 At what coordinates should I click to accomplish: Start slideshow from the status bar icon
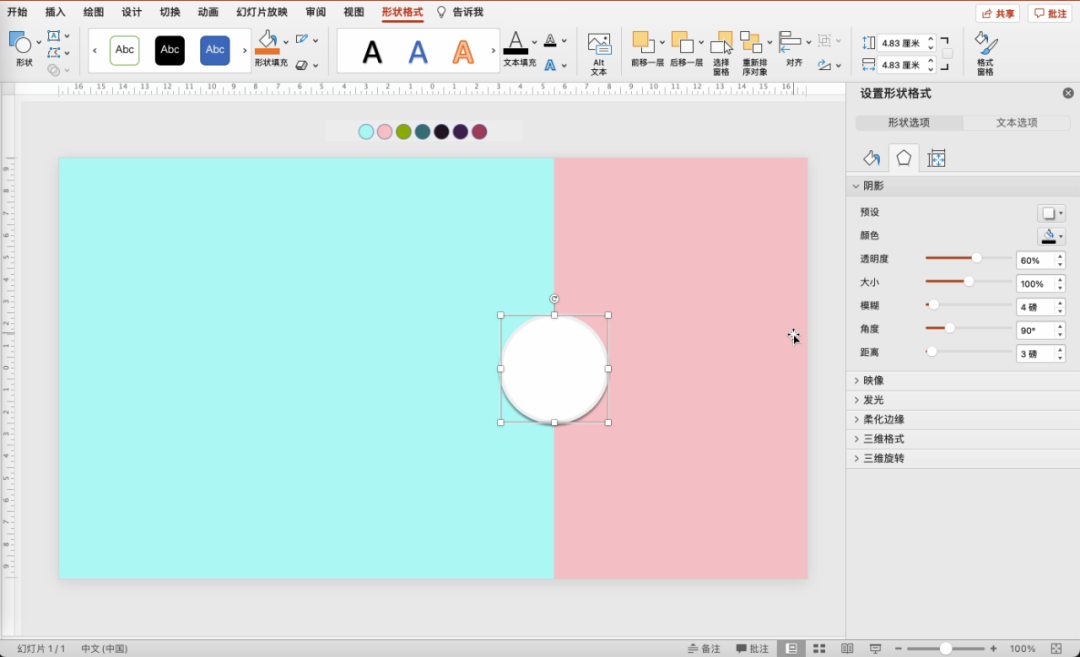point(874,649)
